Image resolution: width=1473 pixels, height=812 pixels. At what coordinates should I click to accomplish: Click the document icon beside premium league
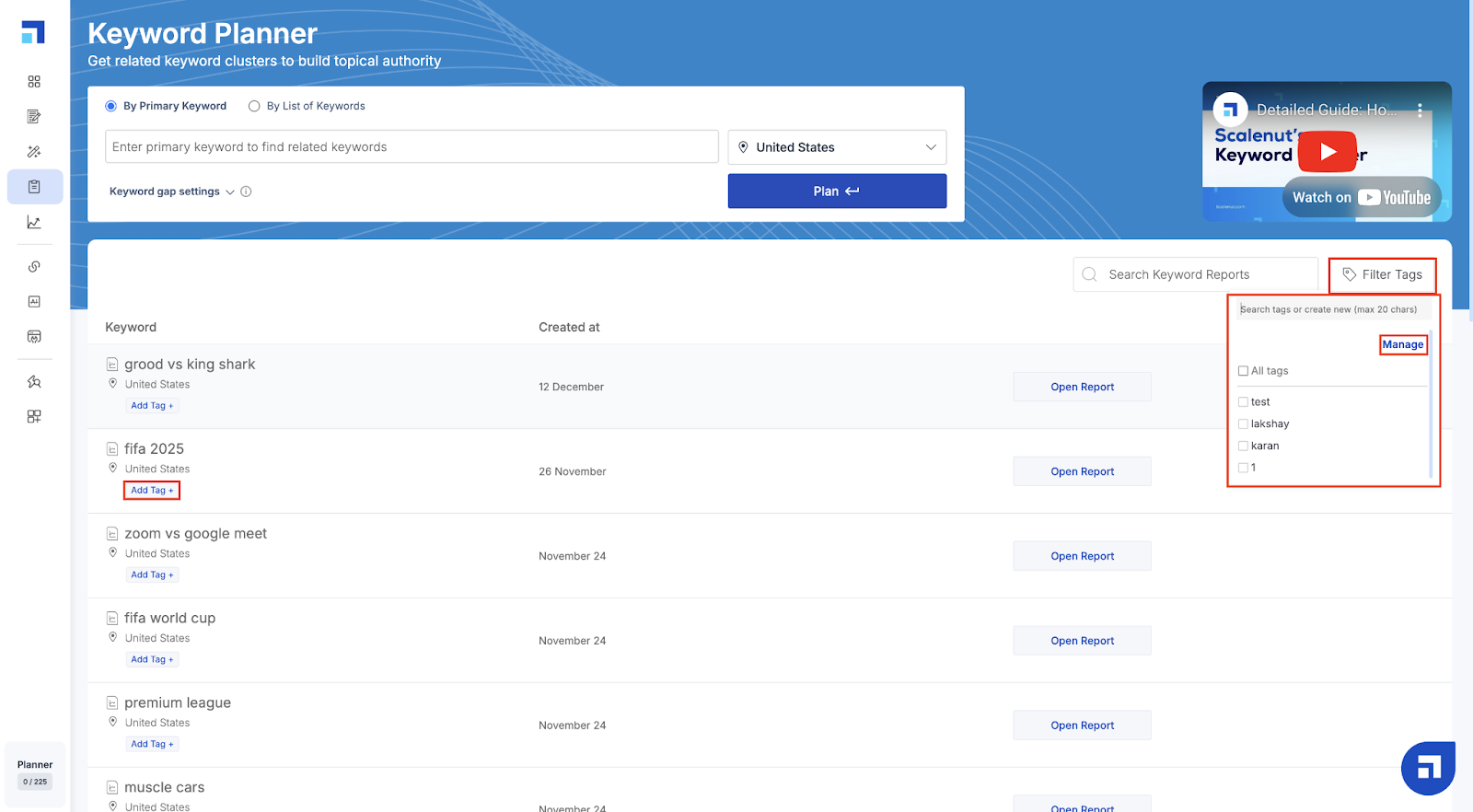112,703
